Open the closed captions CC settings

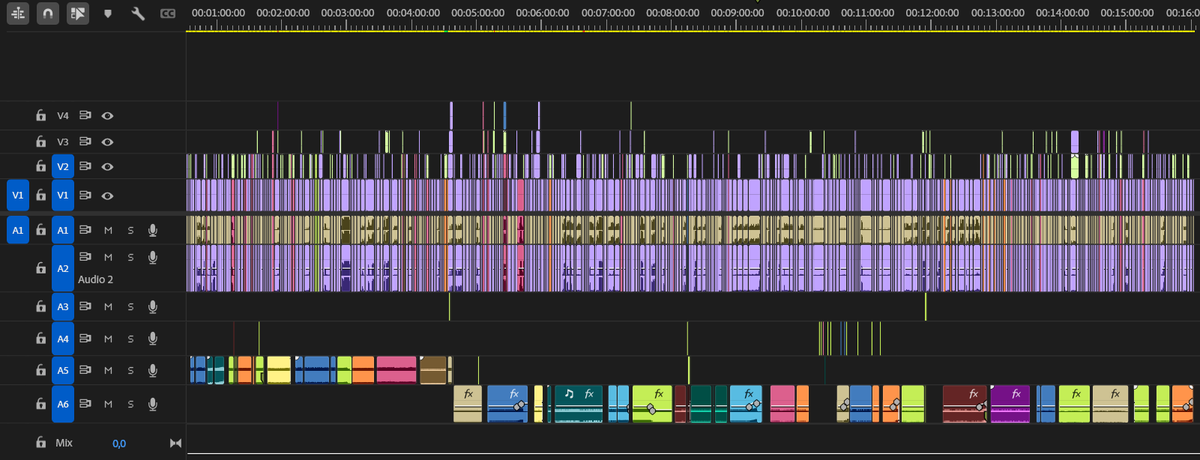tap(168, 14)
